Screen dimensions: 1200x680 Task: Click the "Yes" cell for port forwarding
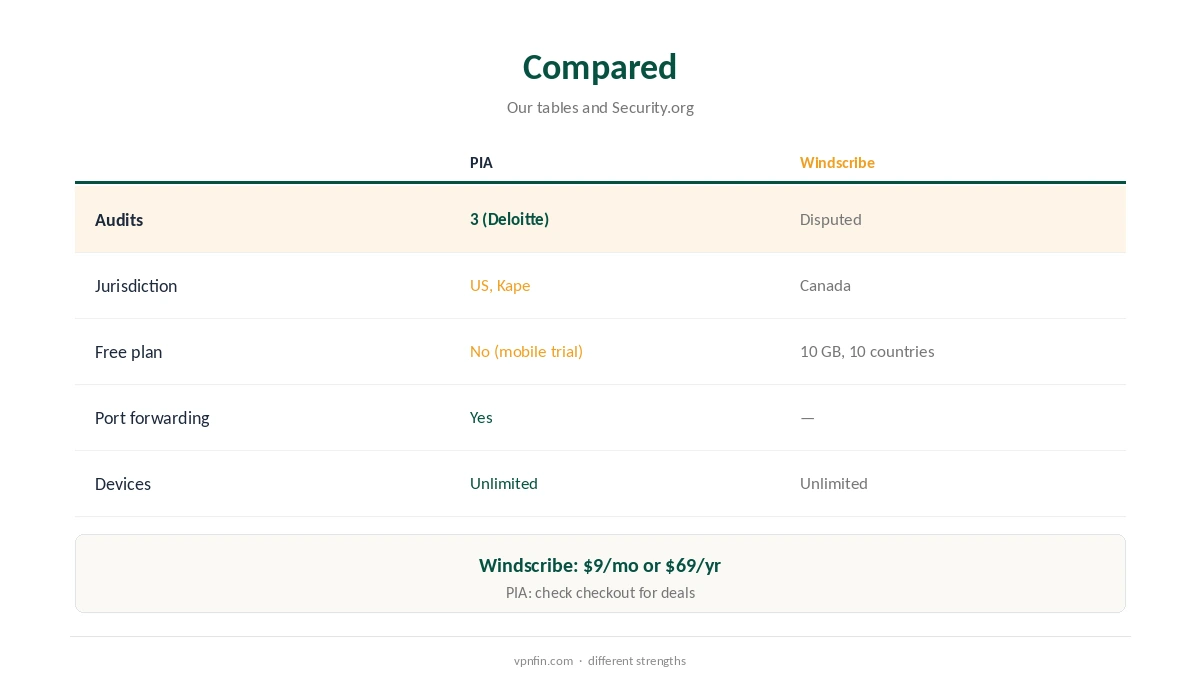pos(481,417)
